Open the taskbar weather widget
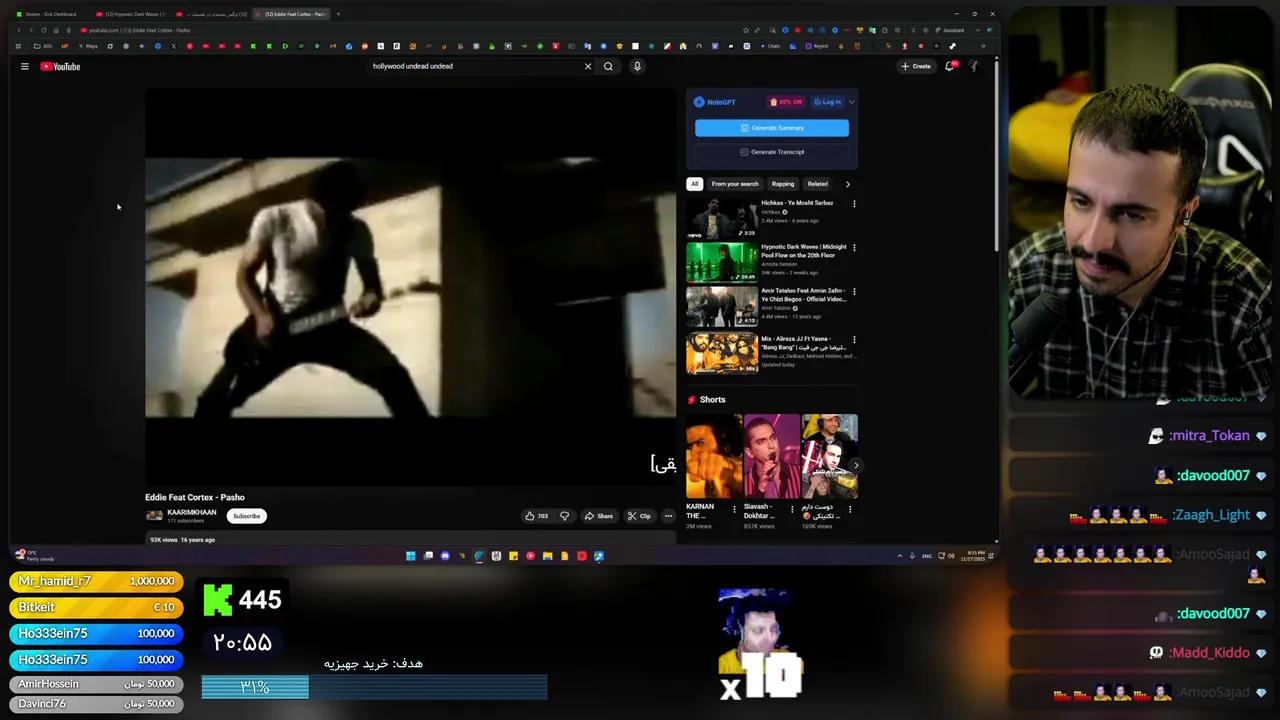1280x720 pixels. 35,556
